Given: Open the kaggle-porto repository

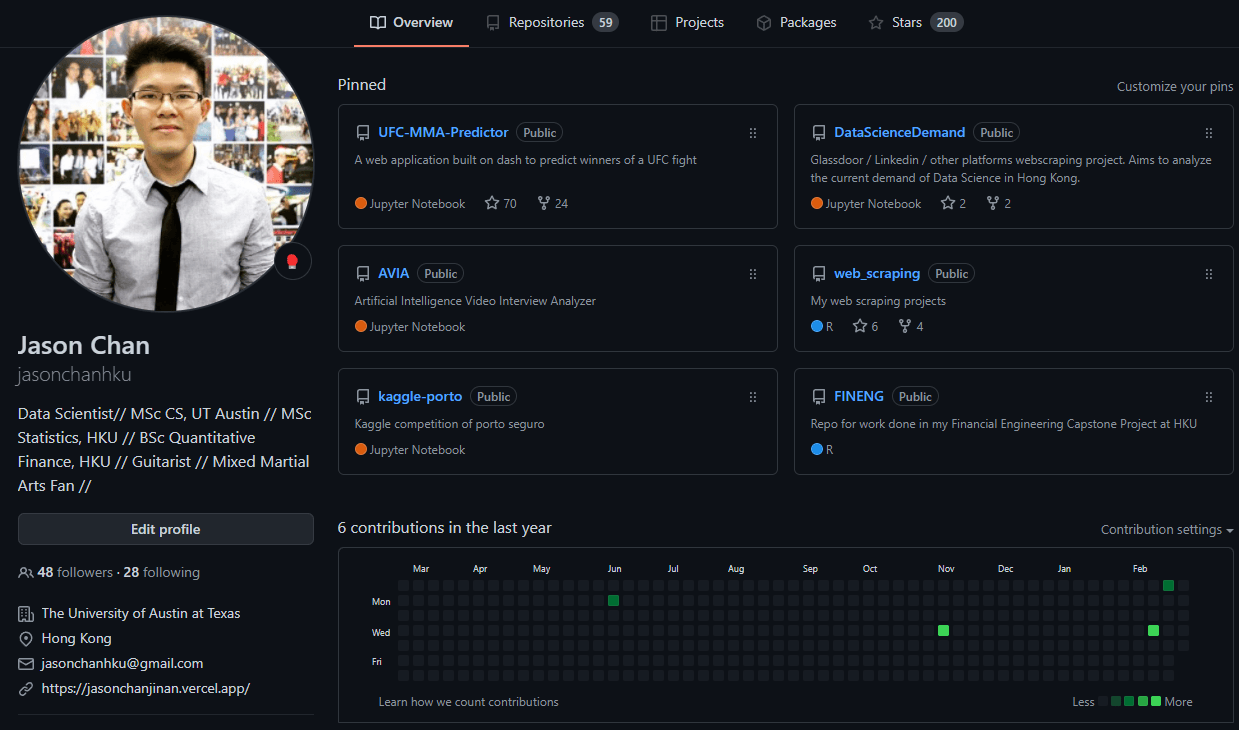Looking at the screenshot, I should tap(420, 396).
